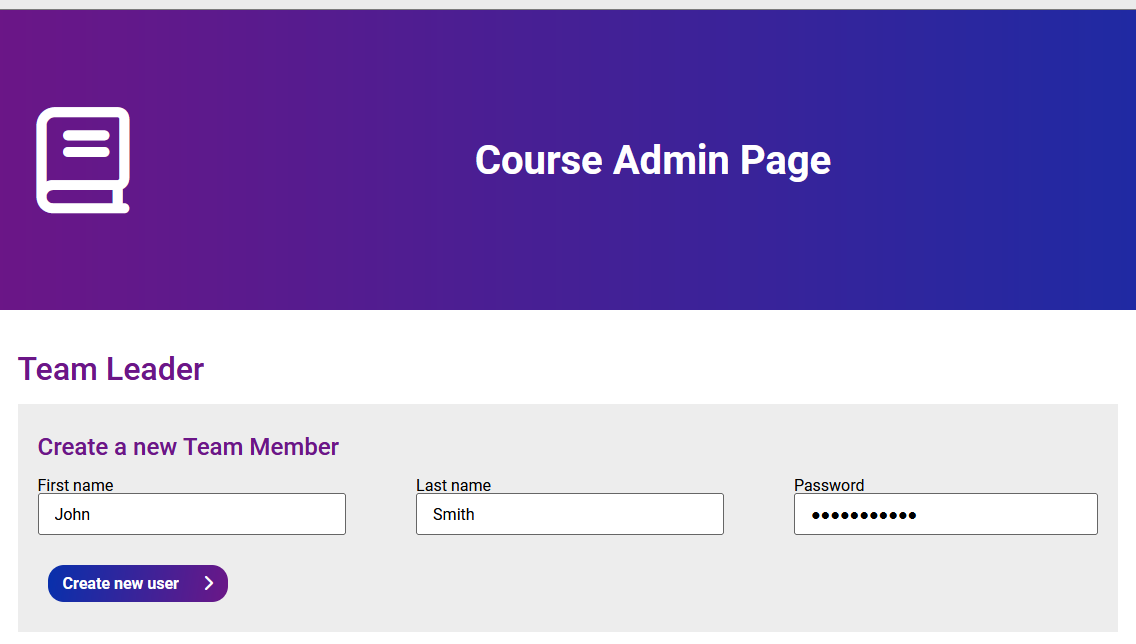Viewport: 1136px width, 644px height.
Task: Click the chevron arrow on Create new user
Action: [x=209, y=584]
